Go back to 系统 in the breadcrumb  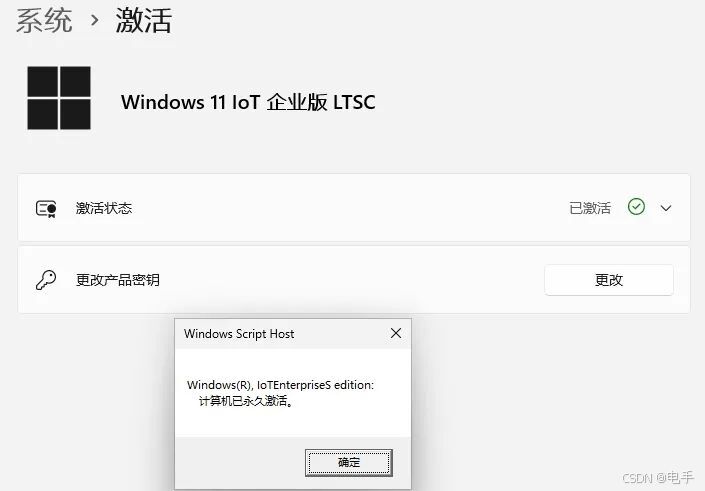click(44, 21)
